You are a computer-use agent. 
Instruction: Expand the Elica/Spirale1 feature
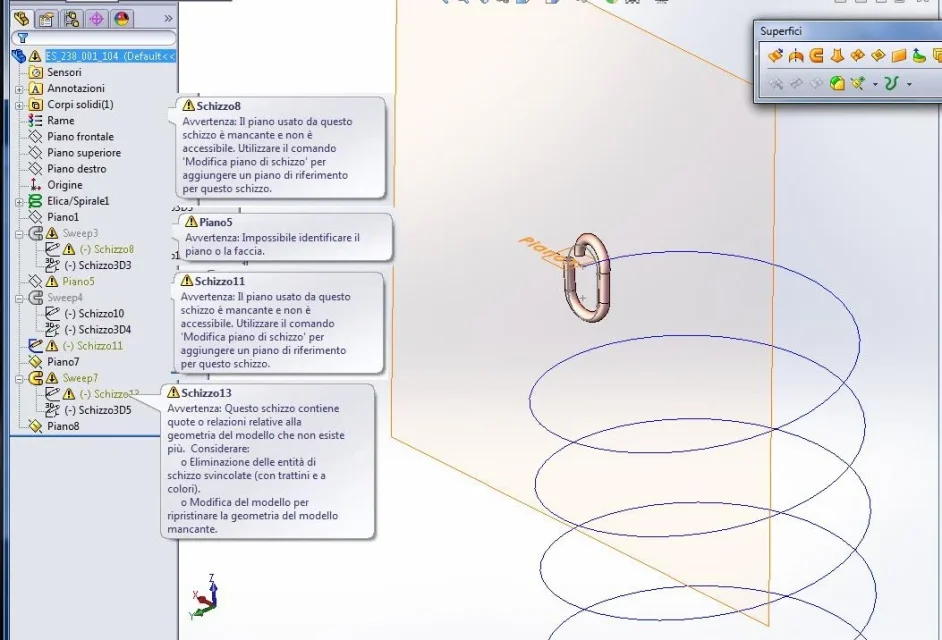[19, 202]
